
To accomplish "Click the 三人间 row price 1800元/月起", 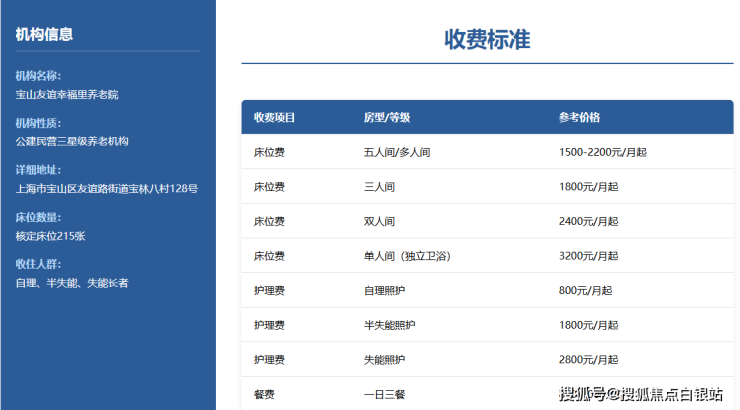I will tap(588, 187).
